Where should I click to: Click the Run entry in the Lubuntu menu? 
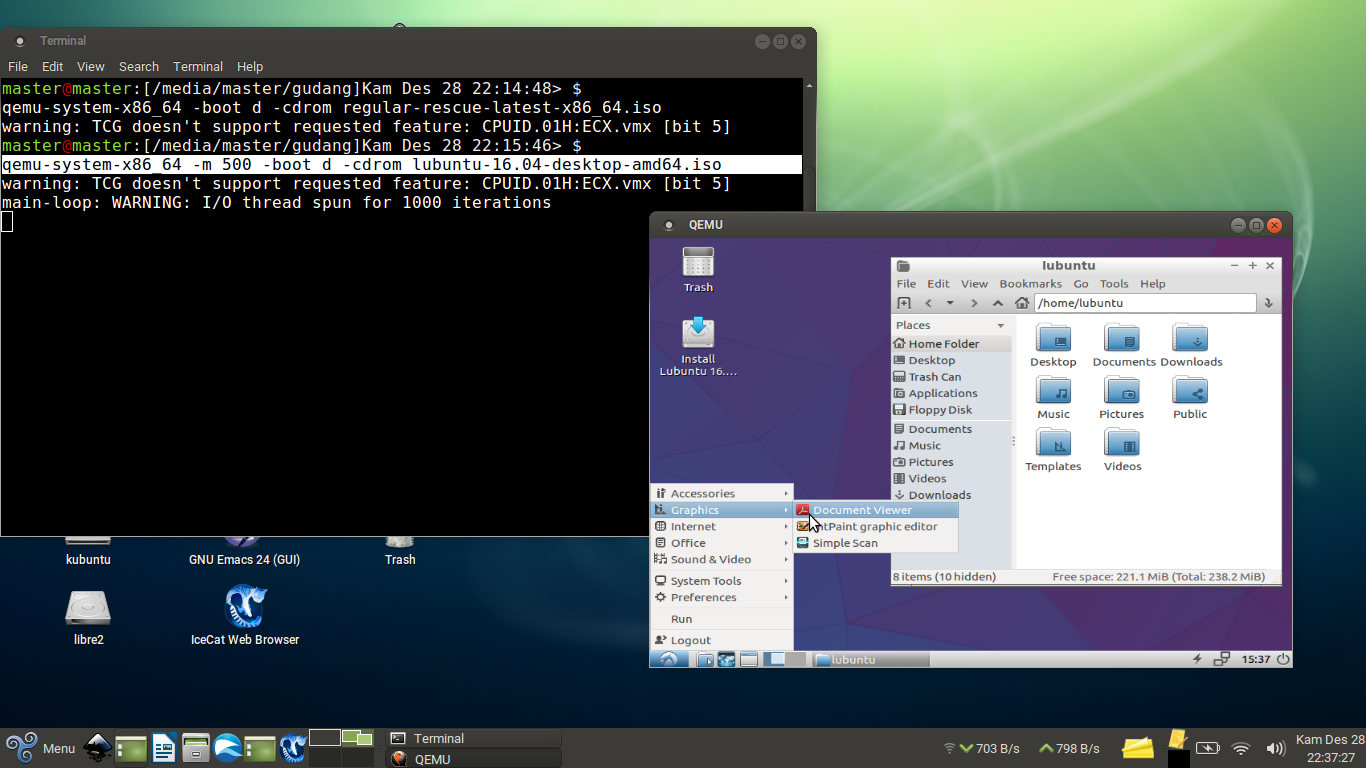point(681,618)
